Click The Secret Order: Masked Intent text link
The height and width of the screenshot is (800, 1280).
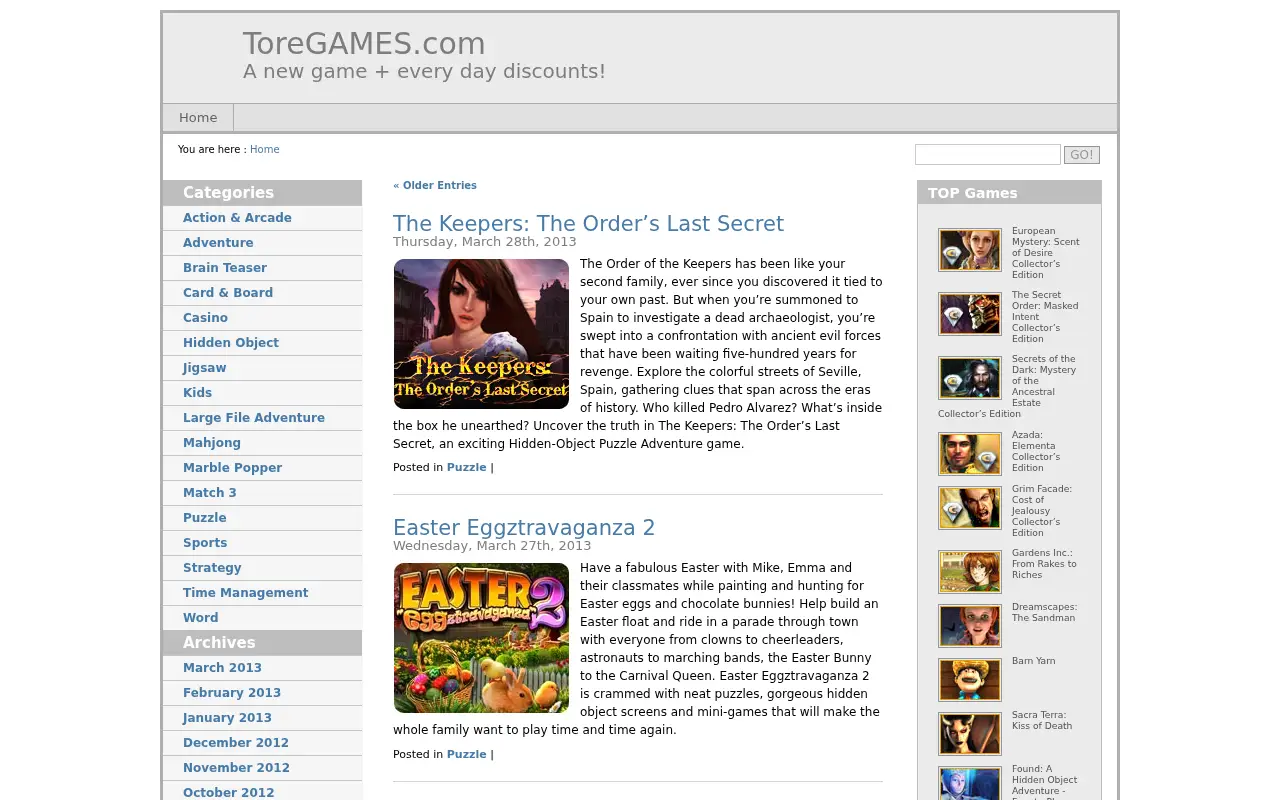tap(1045, 317)
